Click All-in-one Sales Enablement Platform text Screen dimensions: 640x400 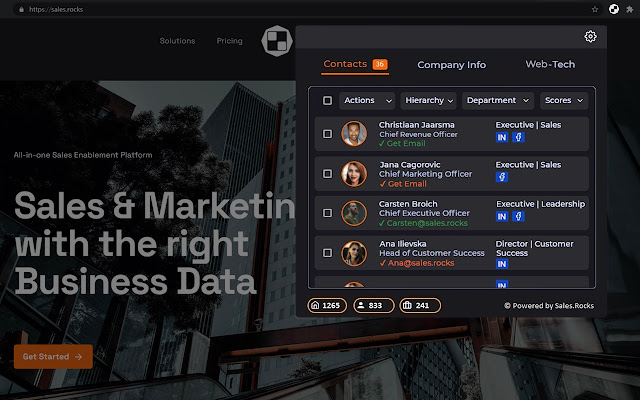click(x=83, y=155)
